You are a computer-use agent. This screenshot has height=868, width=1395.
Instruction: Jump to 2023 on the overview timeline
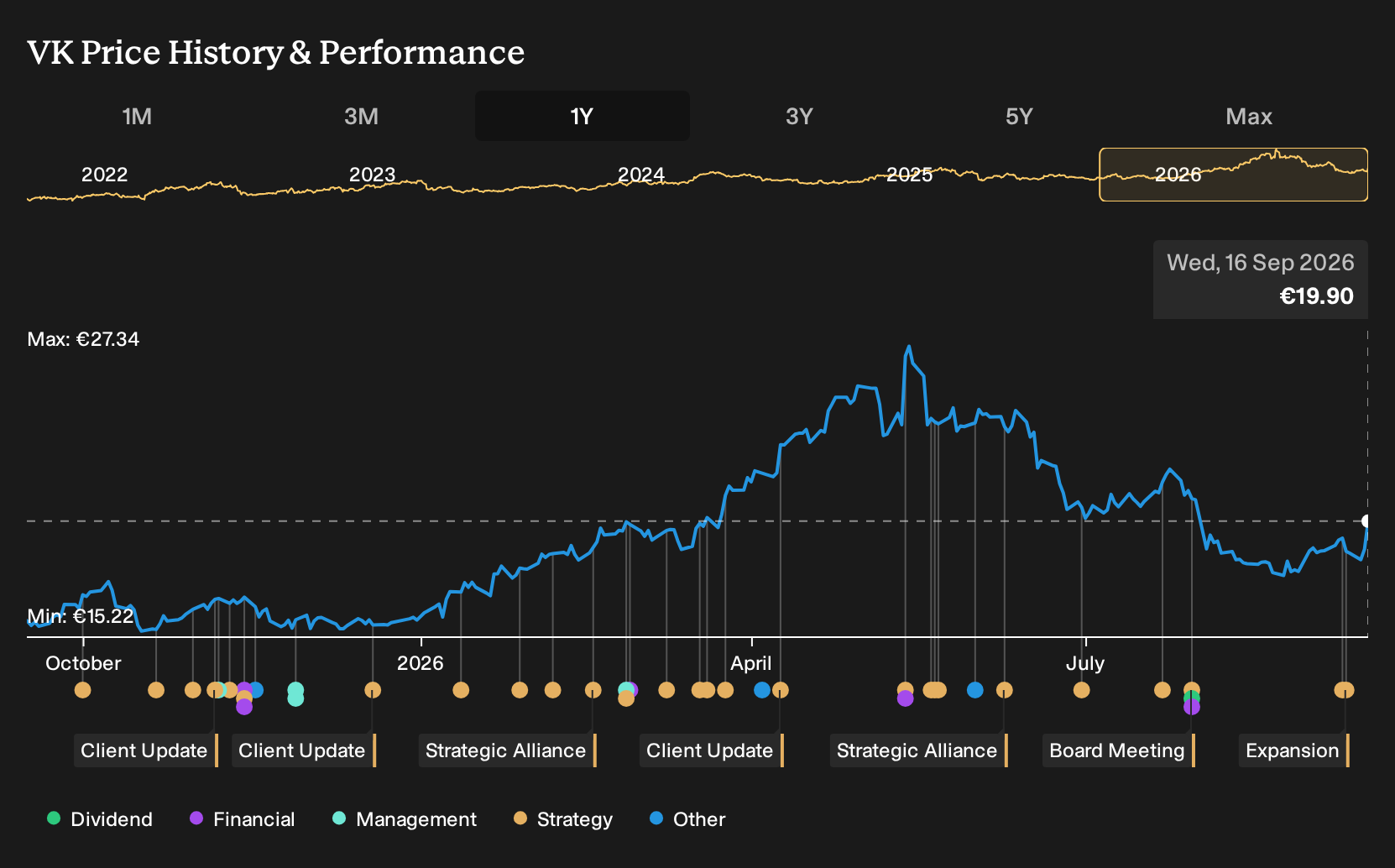372,175
